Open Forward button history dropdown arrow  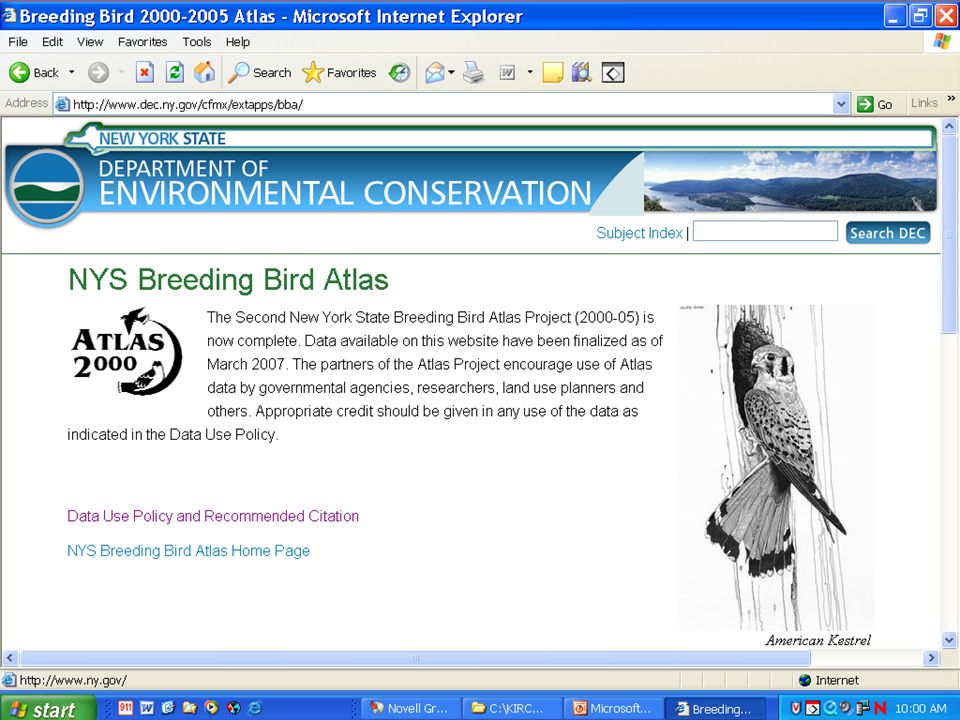[121, 72]
